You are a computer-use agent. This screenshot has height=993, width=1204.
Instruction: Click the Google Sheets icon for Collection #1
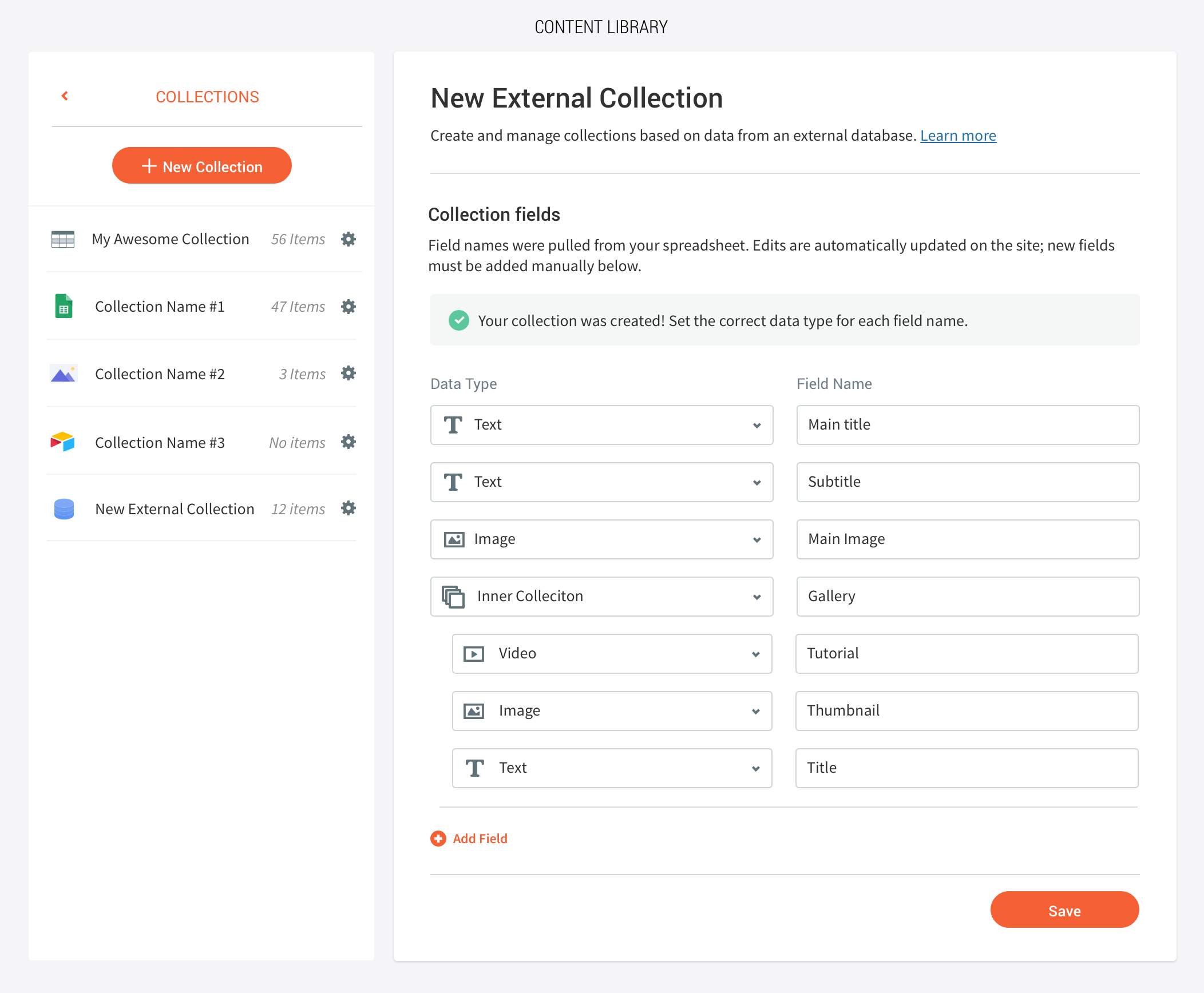click(x=64, y=307)
